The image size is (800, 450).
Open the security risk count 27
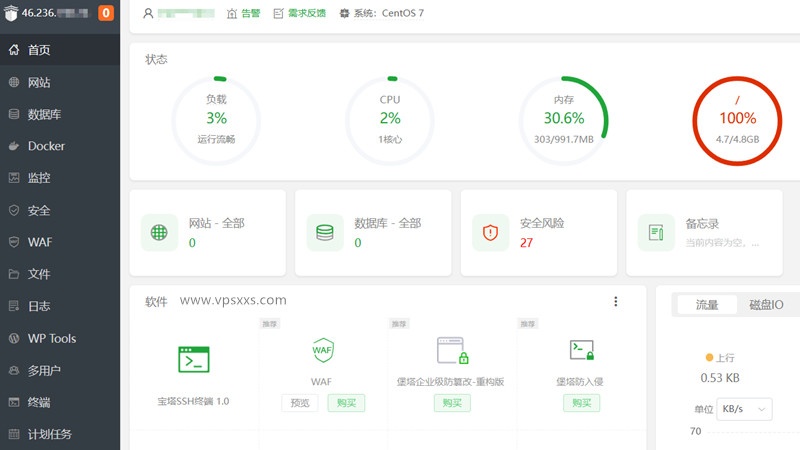527,243
